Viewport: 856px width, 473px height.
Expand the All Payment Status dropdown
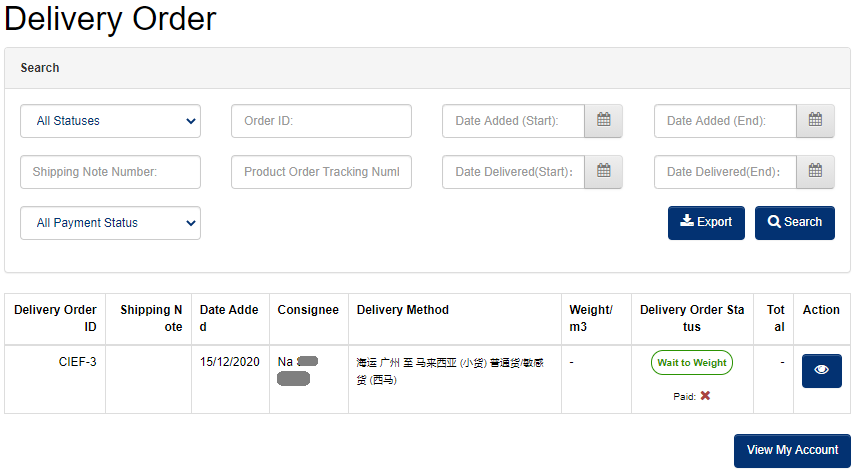click(x=110, y=223)
